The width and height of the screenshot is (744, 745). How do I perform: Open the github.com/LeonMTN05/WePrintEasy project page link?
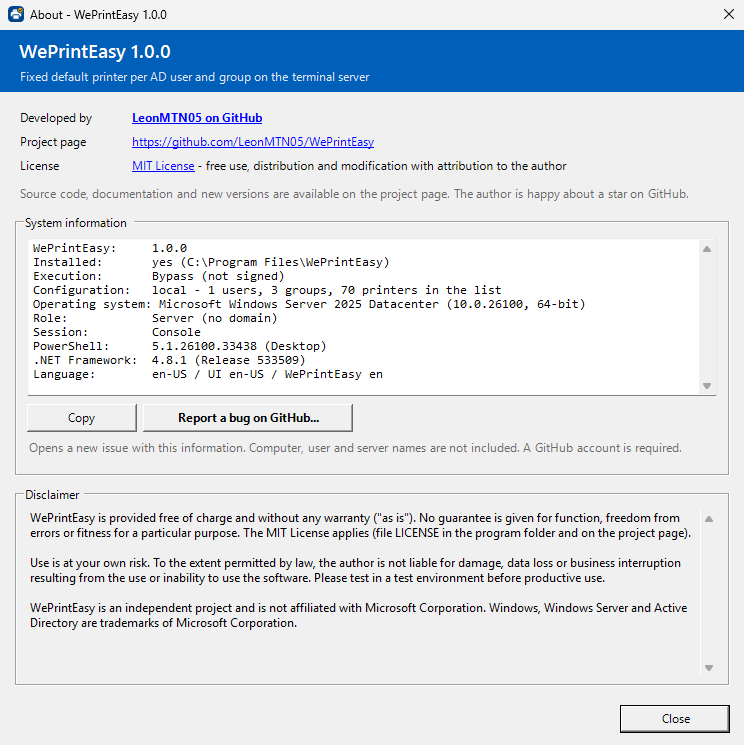(253, 142)
